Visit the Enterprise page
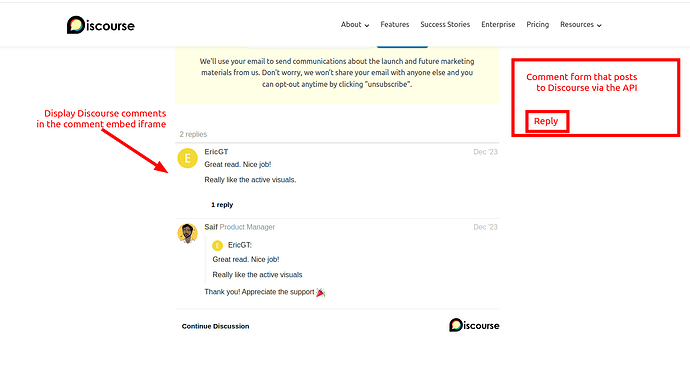This screenshot has width=690, height=369. (x=498, y=25)
